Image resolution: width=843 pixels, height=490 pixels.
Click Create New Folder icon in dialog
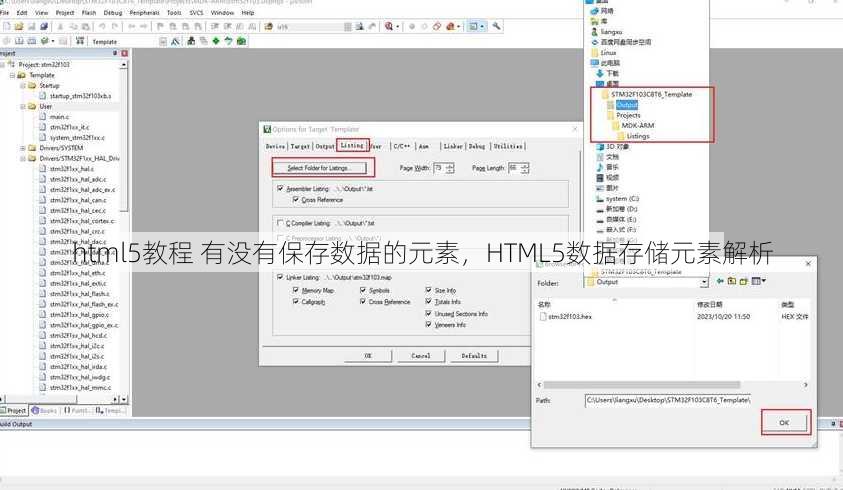pos(744,281)
